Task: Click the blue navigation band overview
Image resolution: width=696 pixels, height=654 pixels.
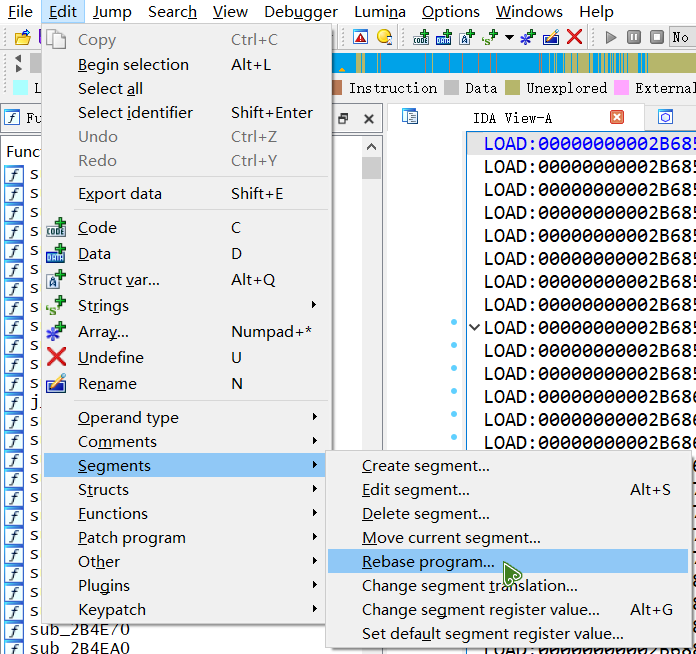Action: (x=514, y=63)
